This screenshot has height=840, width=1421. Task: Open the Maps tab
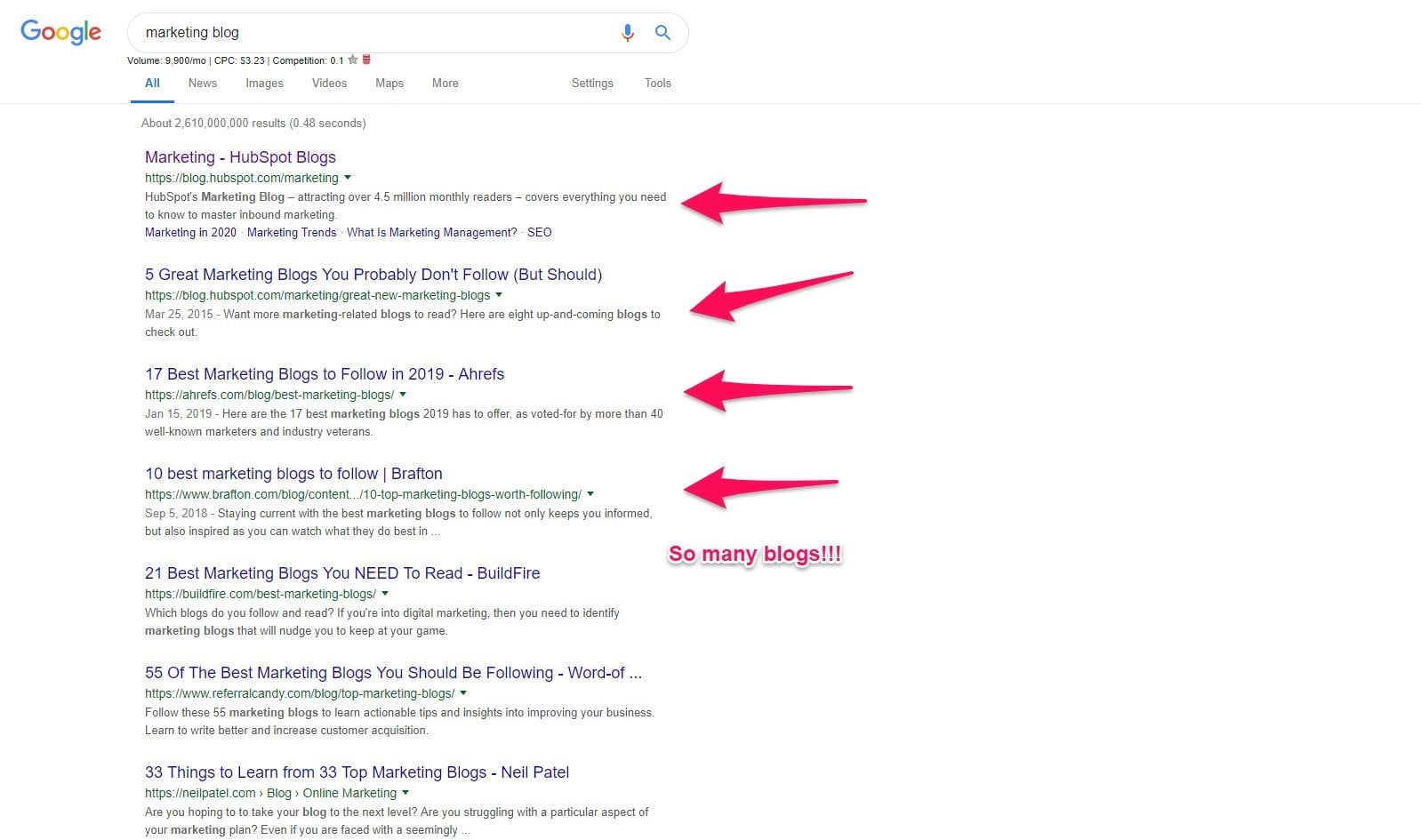click(x=389, y=84)
